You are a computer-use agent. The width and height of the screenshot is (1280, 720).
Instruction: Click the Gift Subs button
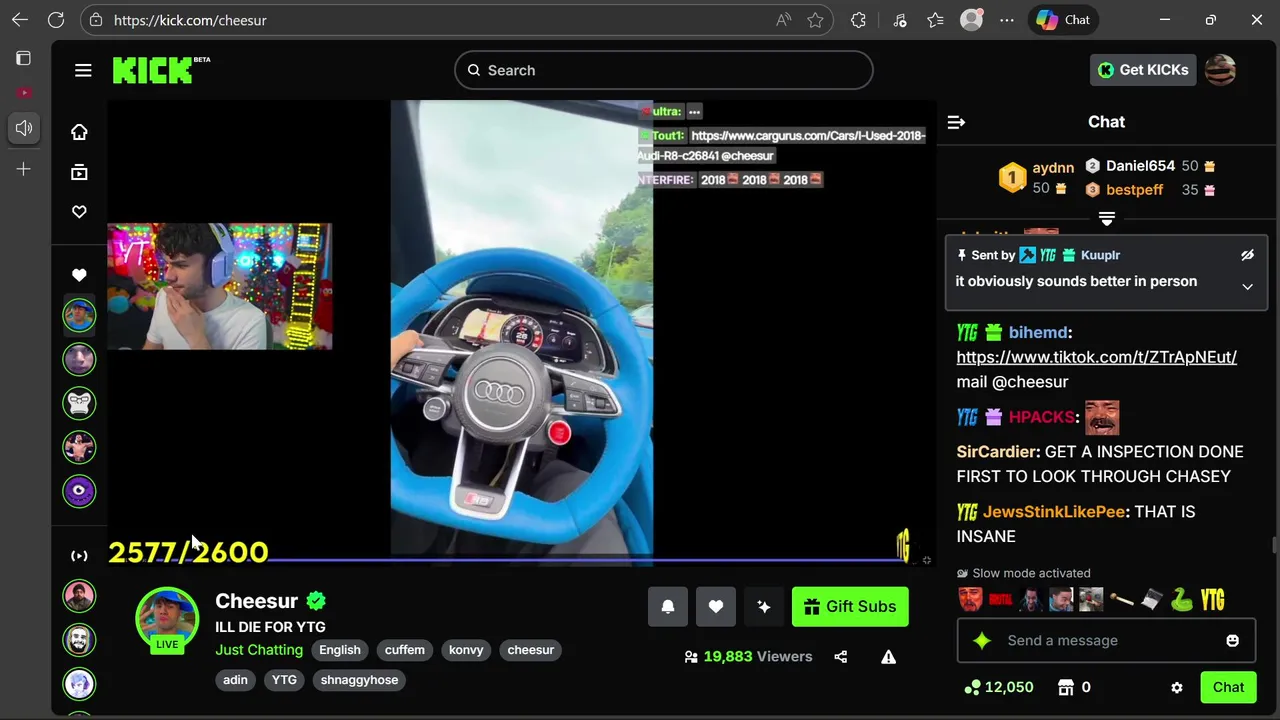850,607
